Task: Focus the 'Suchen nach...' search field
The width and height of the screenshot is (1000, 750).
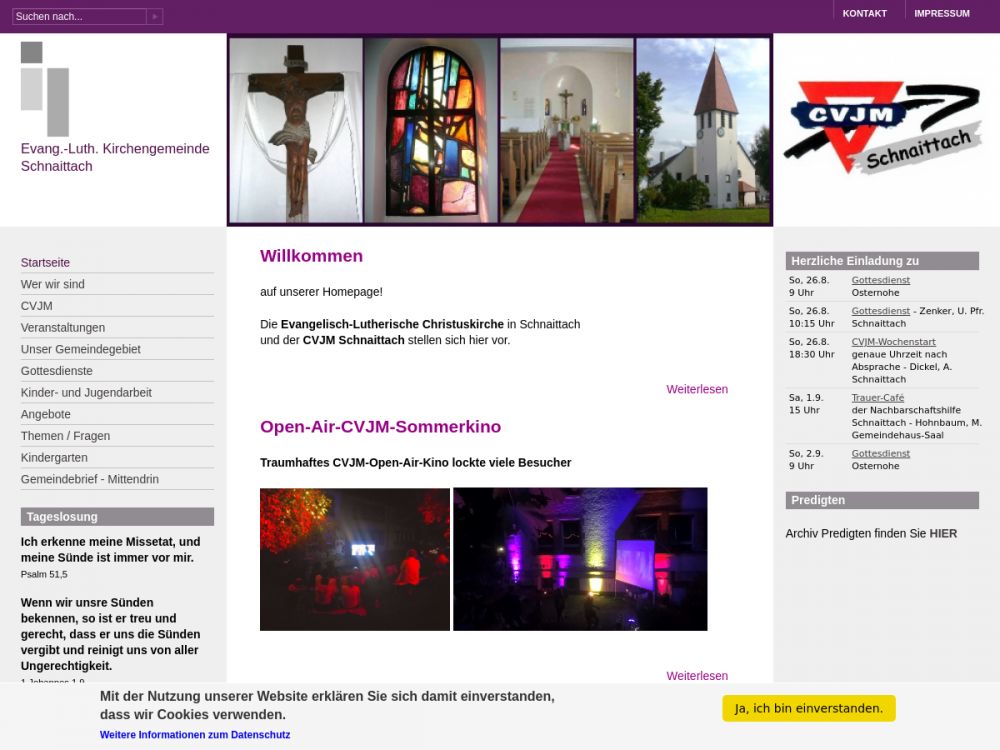Action: click(79, 16)
